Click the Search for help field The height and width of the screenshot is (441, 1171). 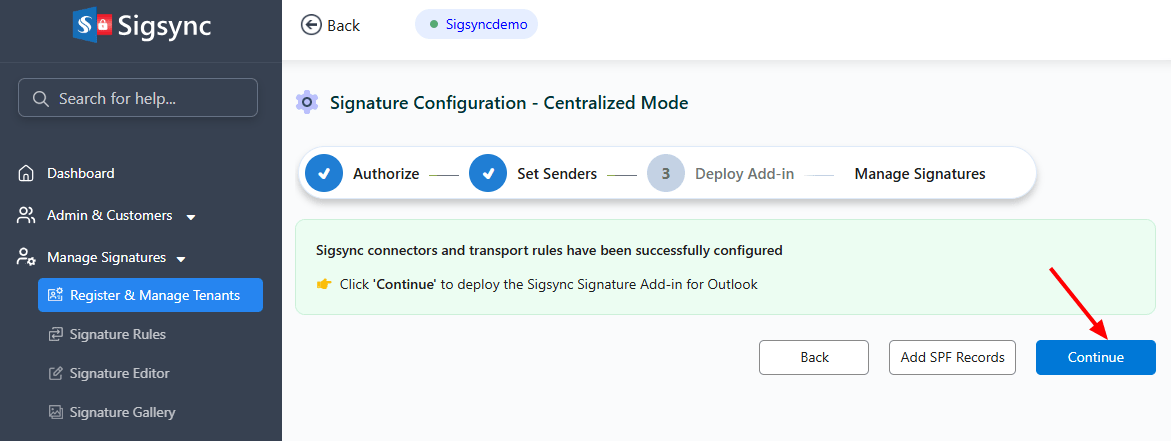[138, 98]
